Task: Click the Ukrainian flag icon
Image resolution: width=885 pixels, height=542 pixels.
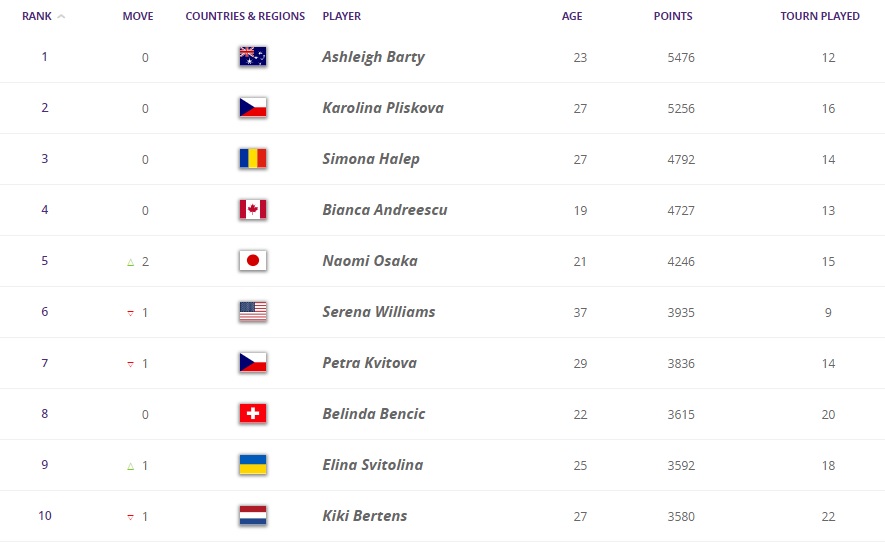Action: pos(252,465)
